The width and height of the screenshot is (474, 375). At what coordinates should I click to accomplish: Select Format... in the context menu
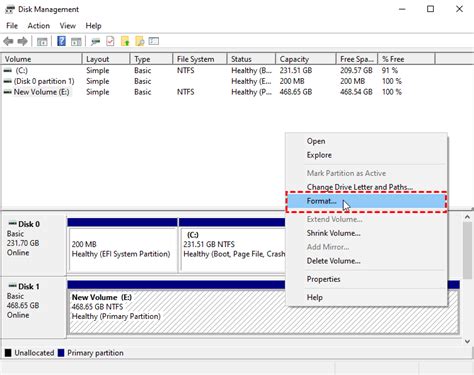click(366, 201)
